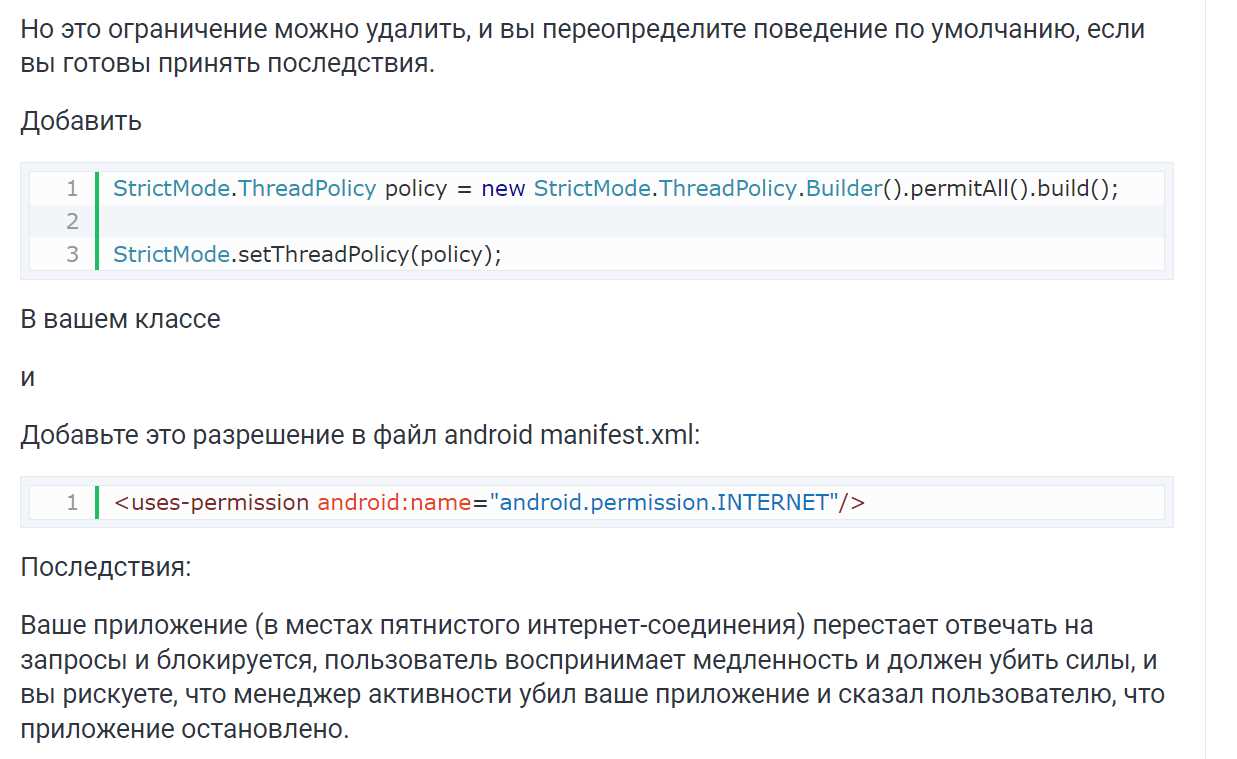Click paragraph starting 'Ваше приложение'

[592, 677]
